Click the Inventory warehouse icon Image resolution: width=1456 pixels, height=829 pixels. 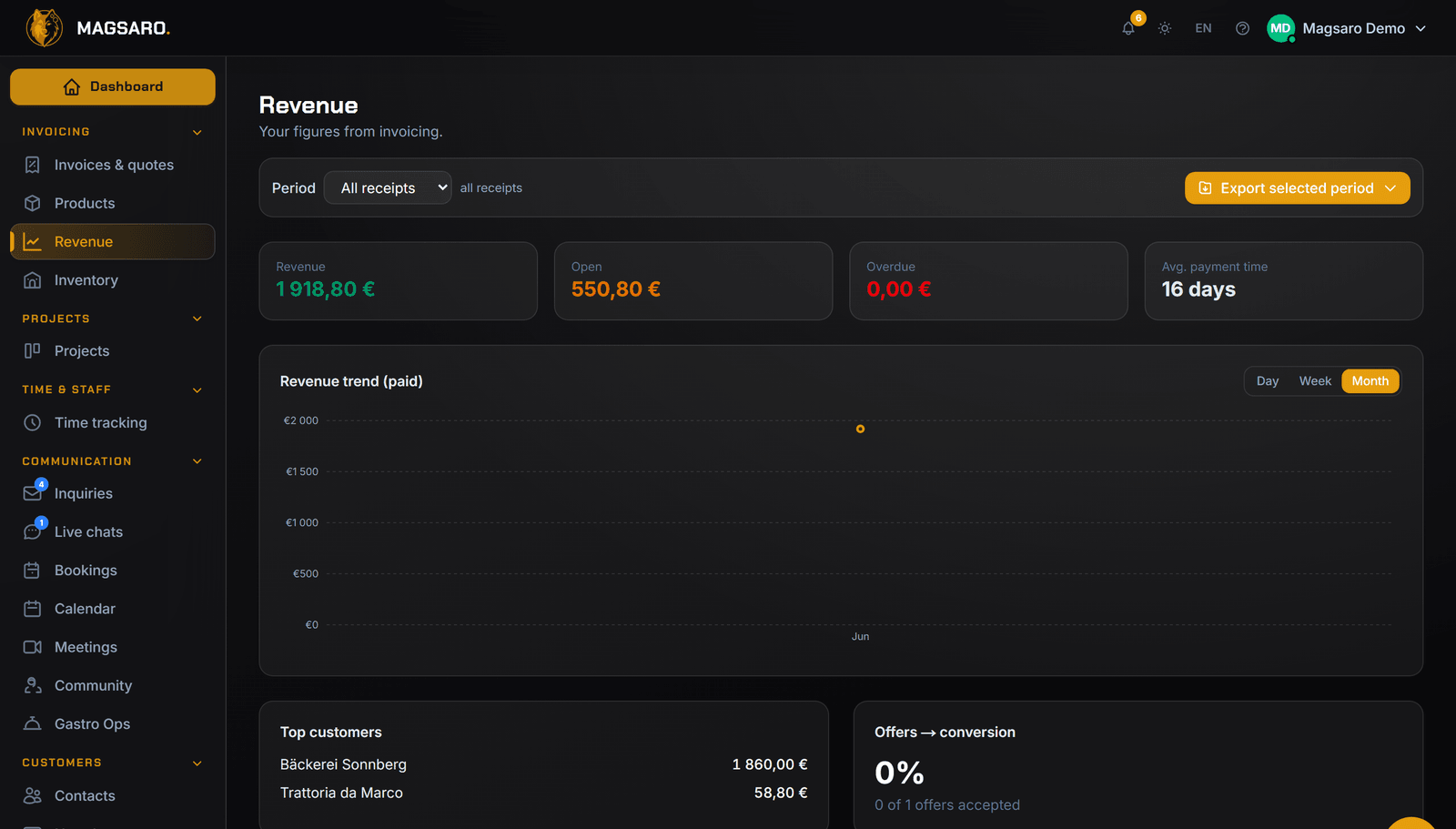(x=33, y=280)
